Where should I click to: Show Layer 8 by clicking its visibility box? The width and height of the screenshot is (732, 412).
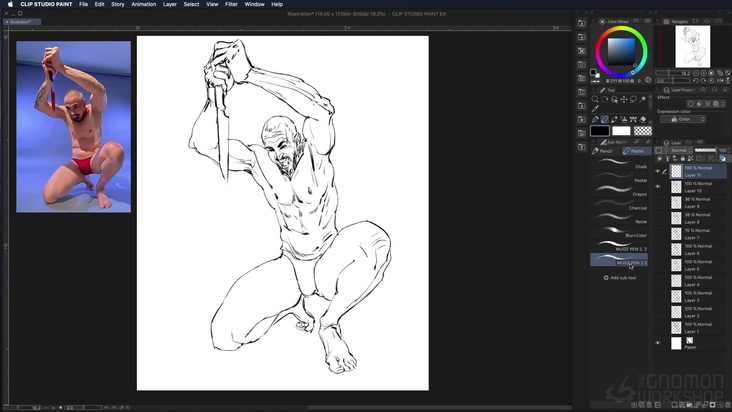658,218
